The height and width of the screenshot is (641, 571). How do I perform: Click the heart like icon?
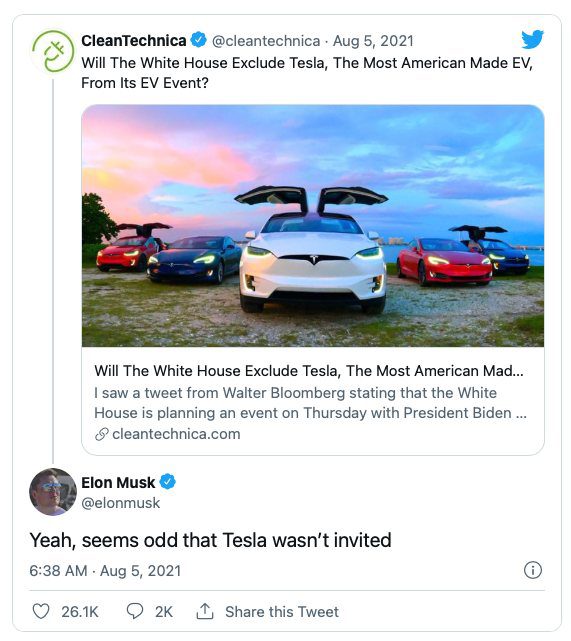click(x=41, y=612)
